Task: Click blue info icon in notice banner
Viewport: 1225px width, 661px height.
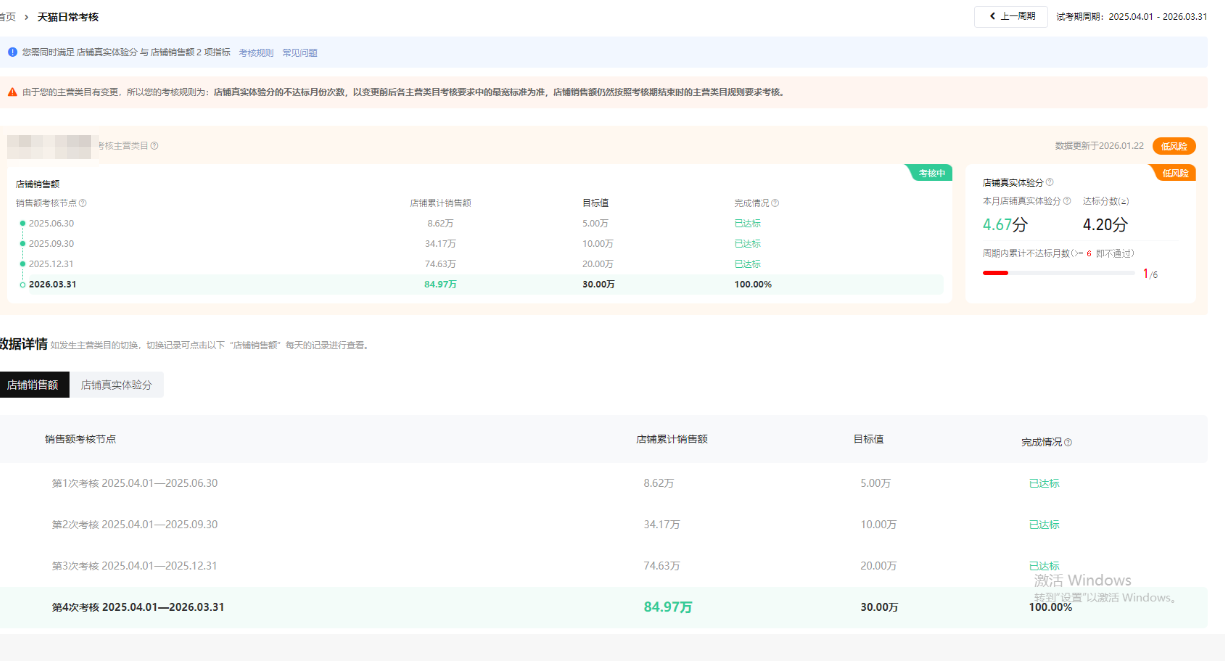Action: tap(13, 52)
